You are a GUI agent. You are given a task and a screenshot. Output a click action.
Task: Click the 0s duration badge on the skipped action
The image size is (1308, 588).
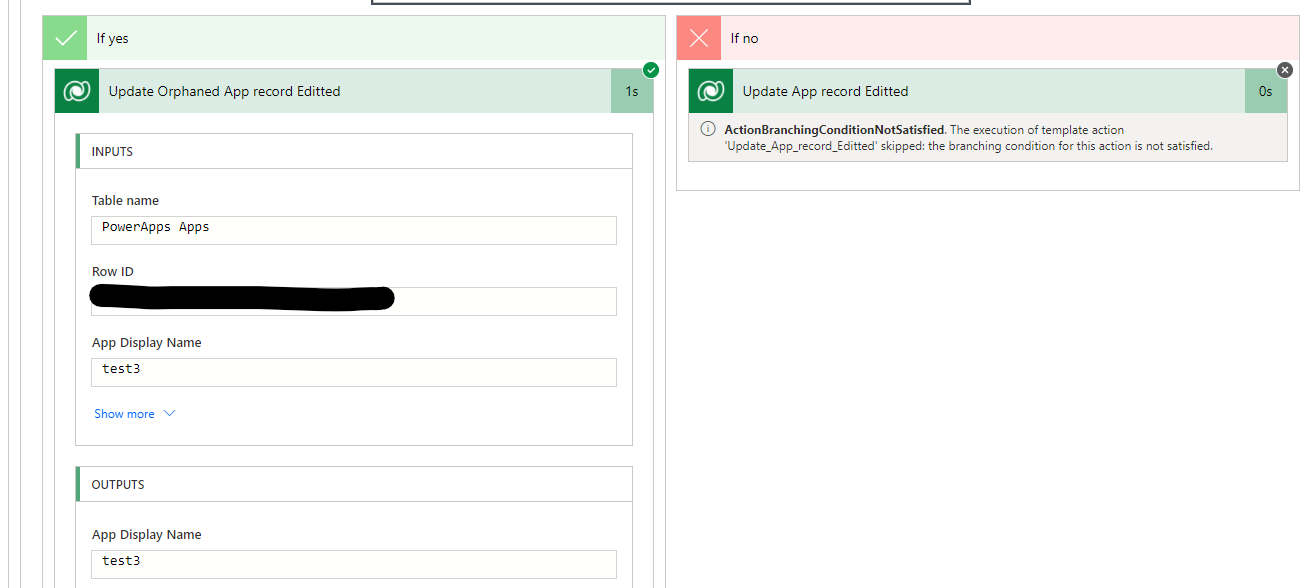pos(1266,91)
